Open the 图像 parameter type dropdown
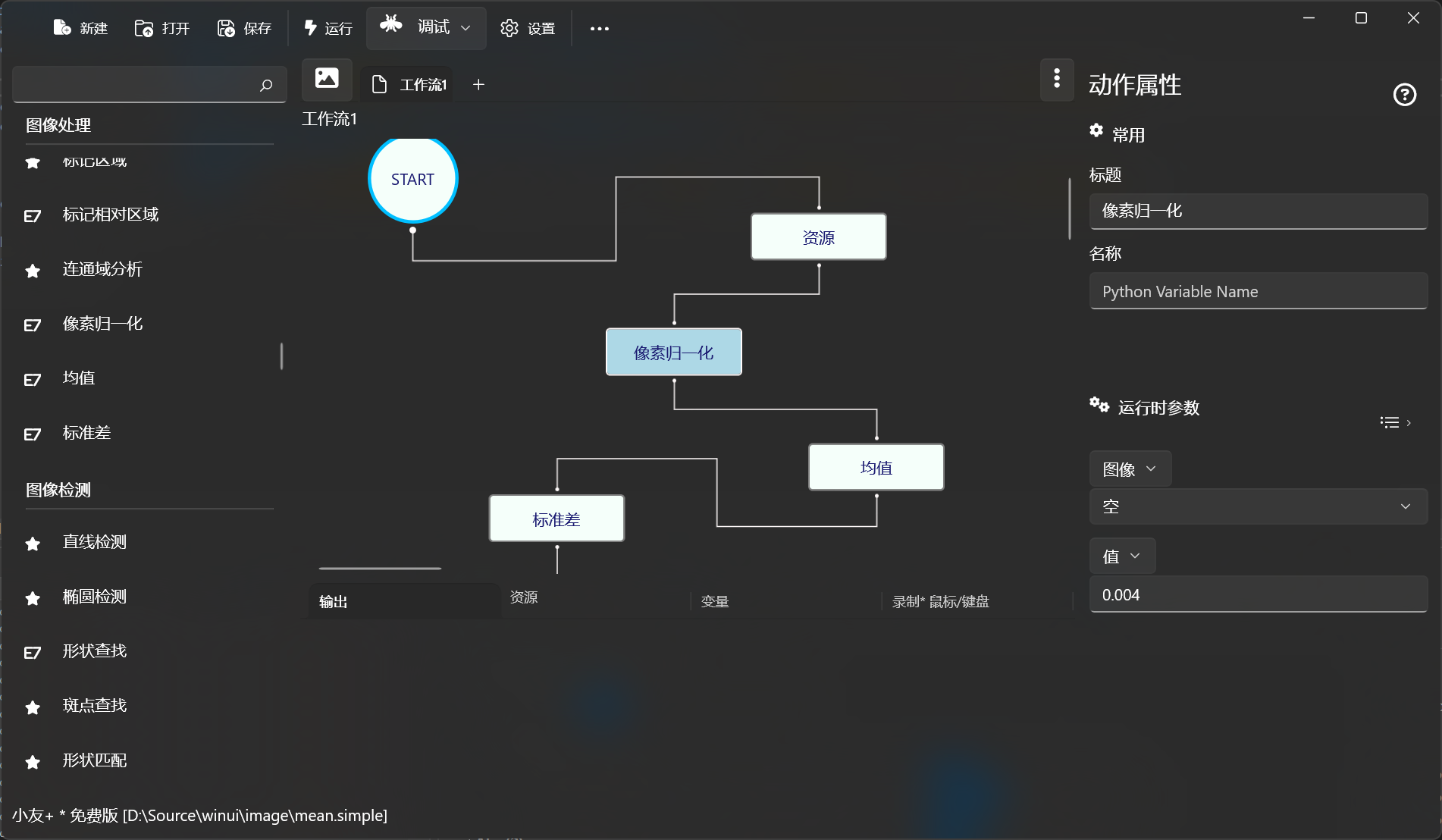This screenshot has height=840, width=1442. coord(1130,469)
